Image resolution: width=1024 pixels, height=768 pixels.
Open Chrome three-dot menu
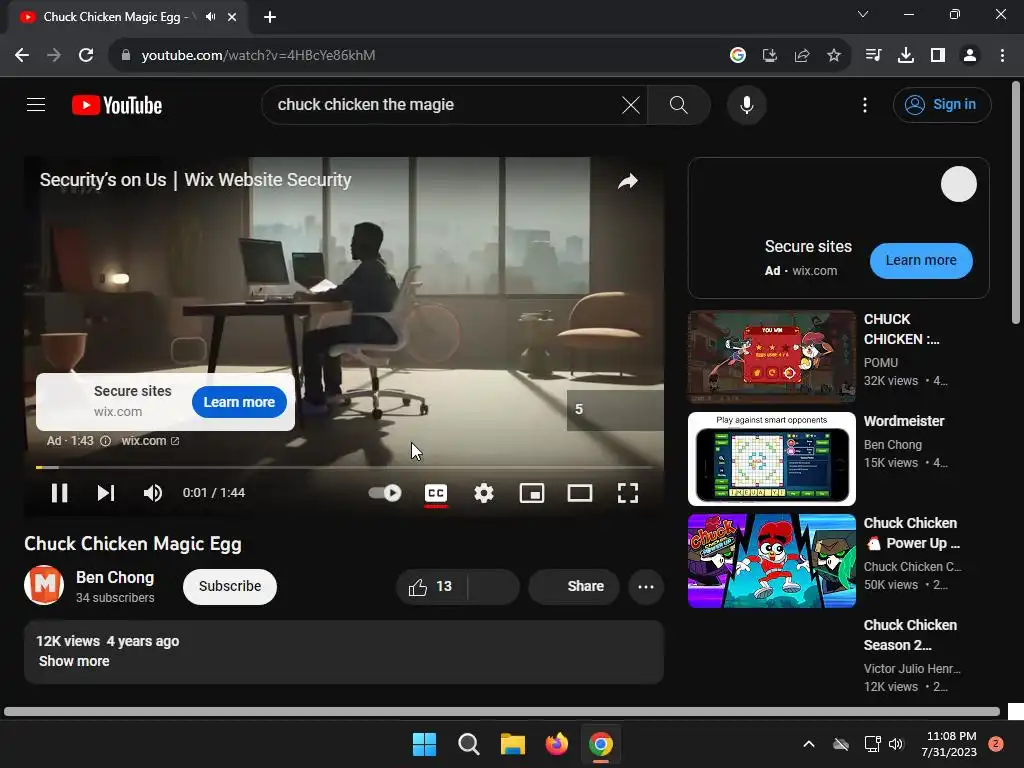tap(1002, 56)
